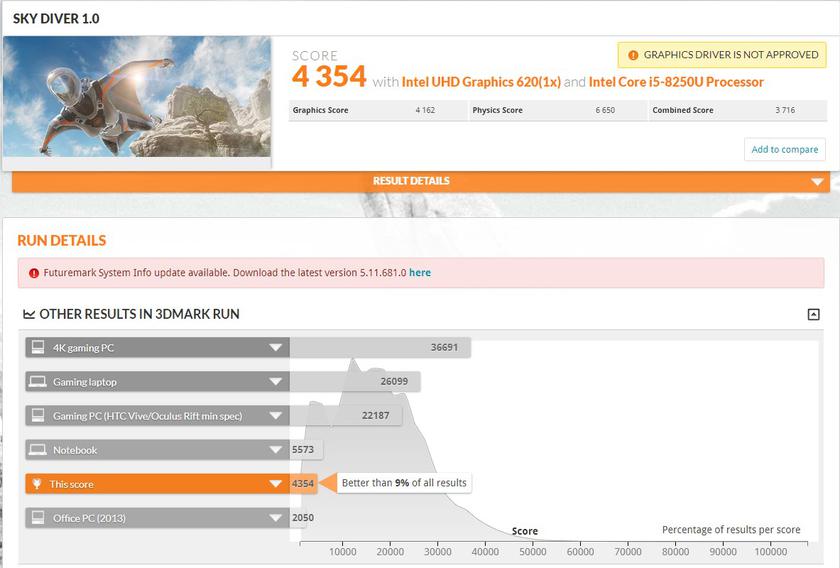Click the red alert icon in update notice
840x568 pixels.
pyautogui.click(x=34, y=273)
